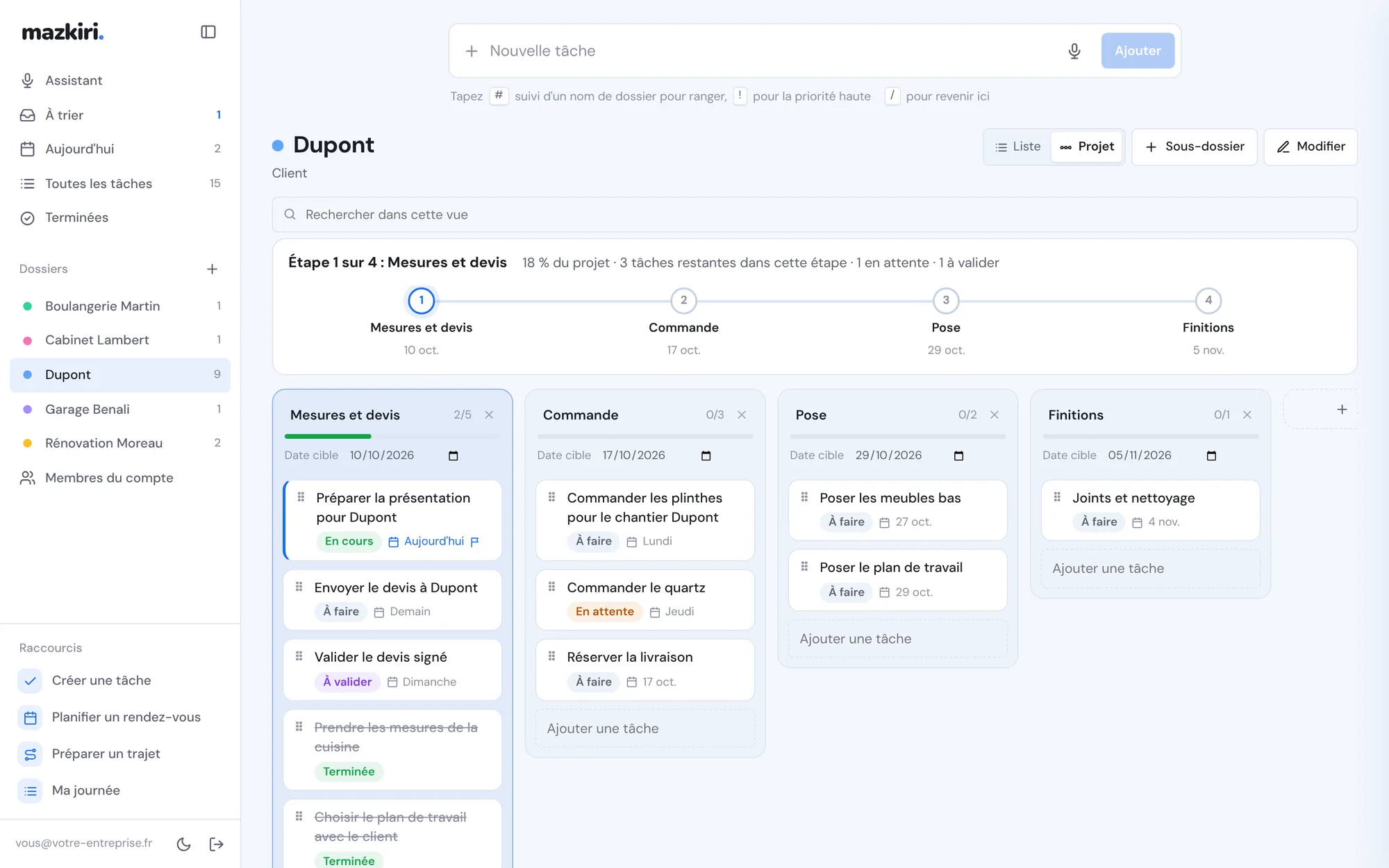Open the Garage Benali folder
Screen dimensions: 1389x868
(x=120, y=409)
